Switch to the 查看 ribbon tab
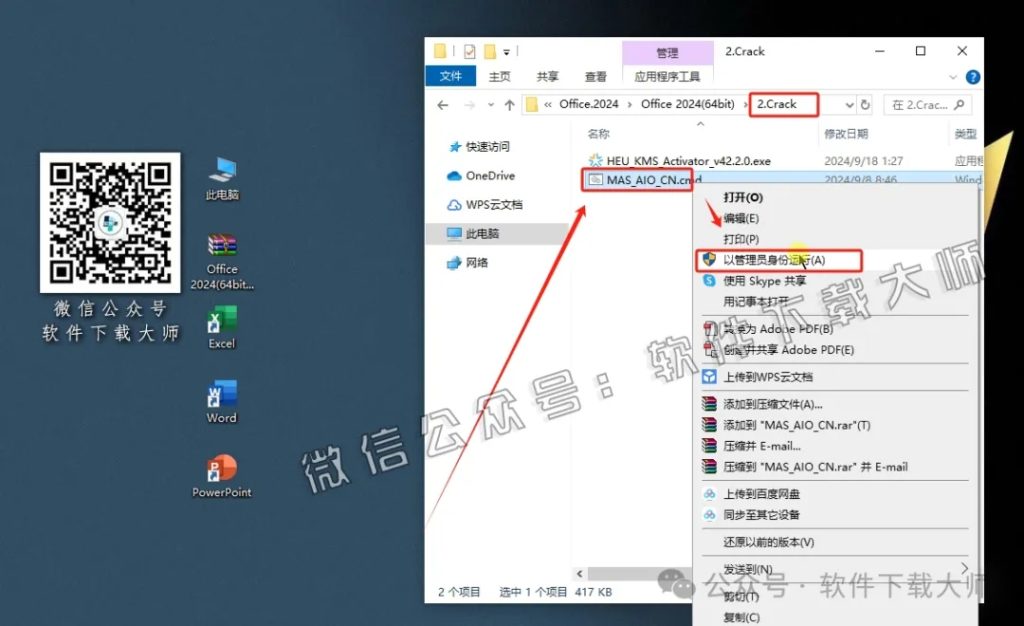Screen dimensions: 1024x626 point(596,75)
